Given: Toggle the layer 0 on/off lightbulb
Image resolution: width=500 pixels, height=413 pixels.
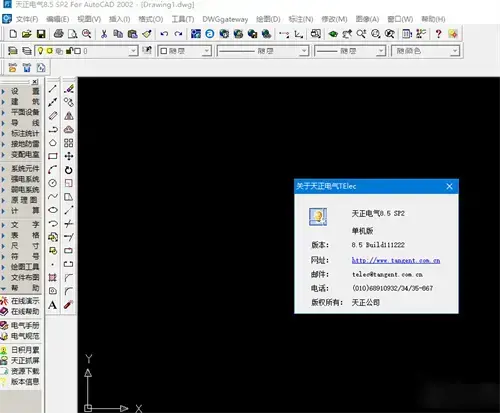Looking at the screenshot, I should point(40,51).
